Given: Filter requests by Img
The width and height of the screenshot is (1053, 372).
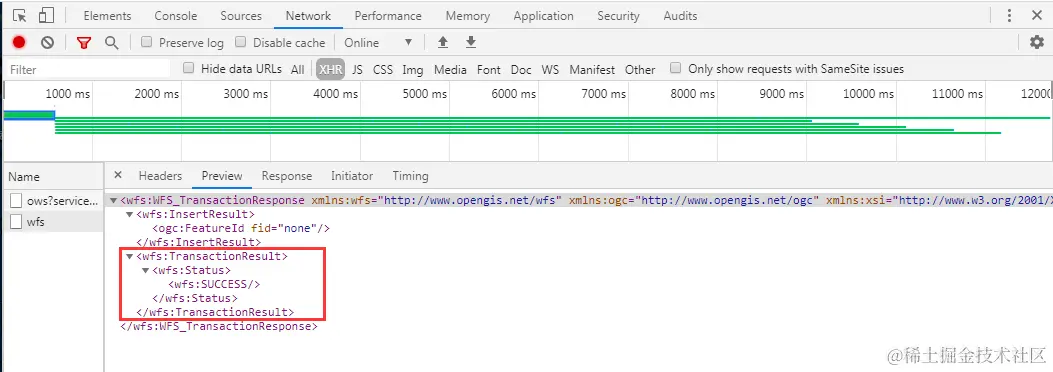Looking at the screenshot, I should pos(413,69).
